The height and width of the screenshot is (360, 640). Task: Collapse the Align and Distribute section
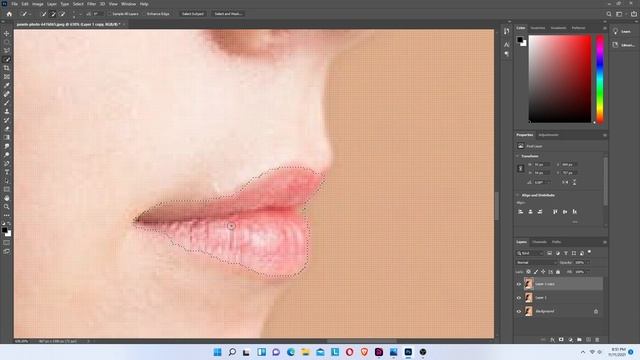518,195
